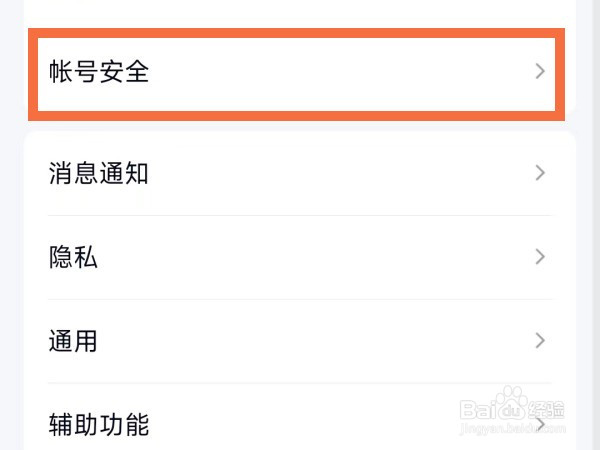This screenshot has height=450, width=600.
Task: Open 消息通知 message notification settings
Action: [99, 173]
